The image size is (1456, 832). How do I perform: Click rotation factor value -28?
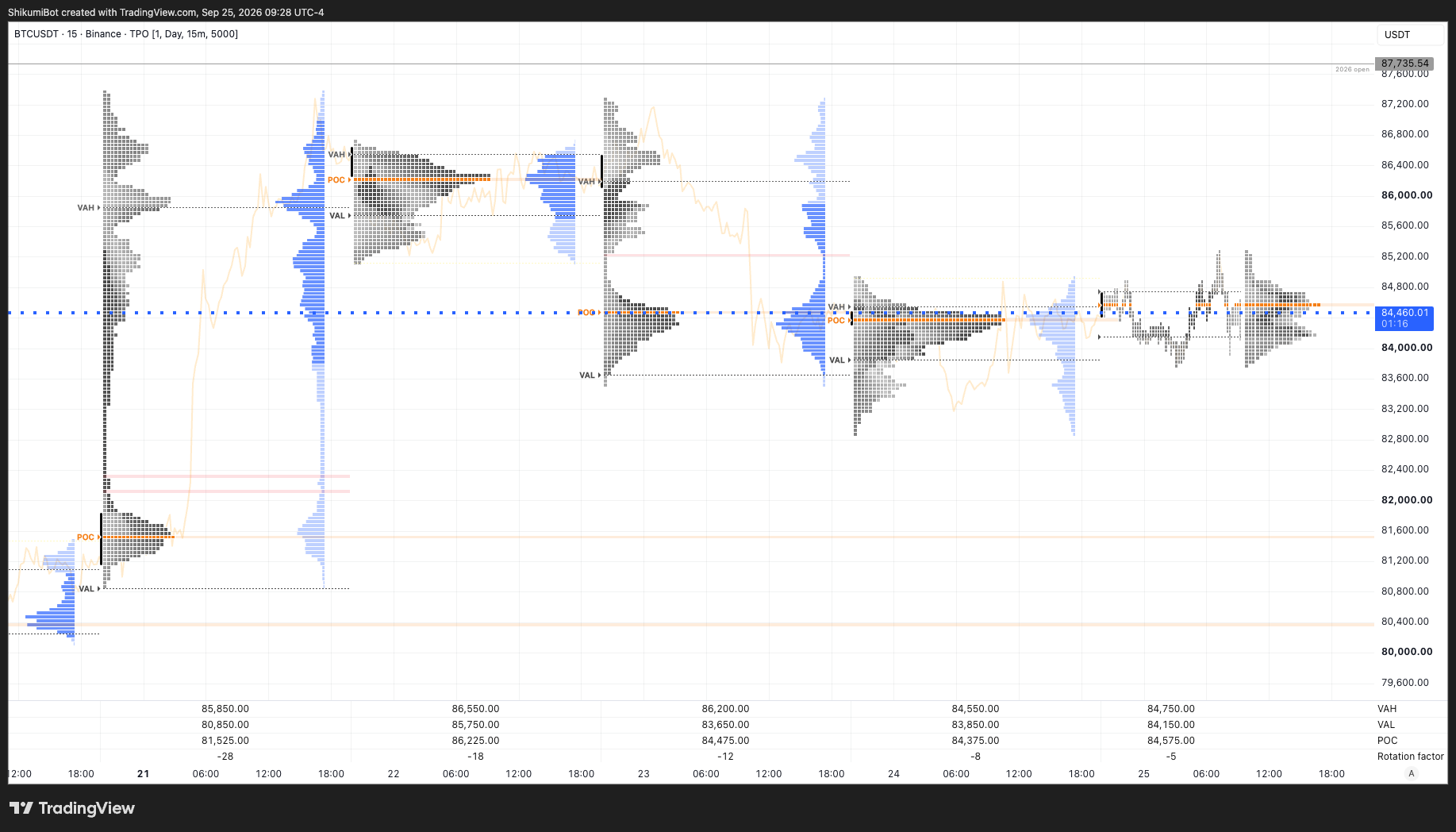[225, 757]
